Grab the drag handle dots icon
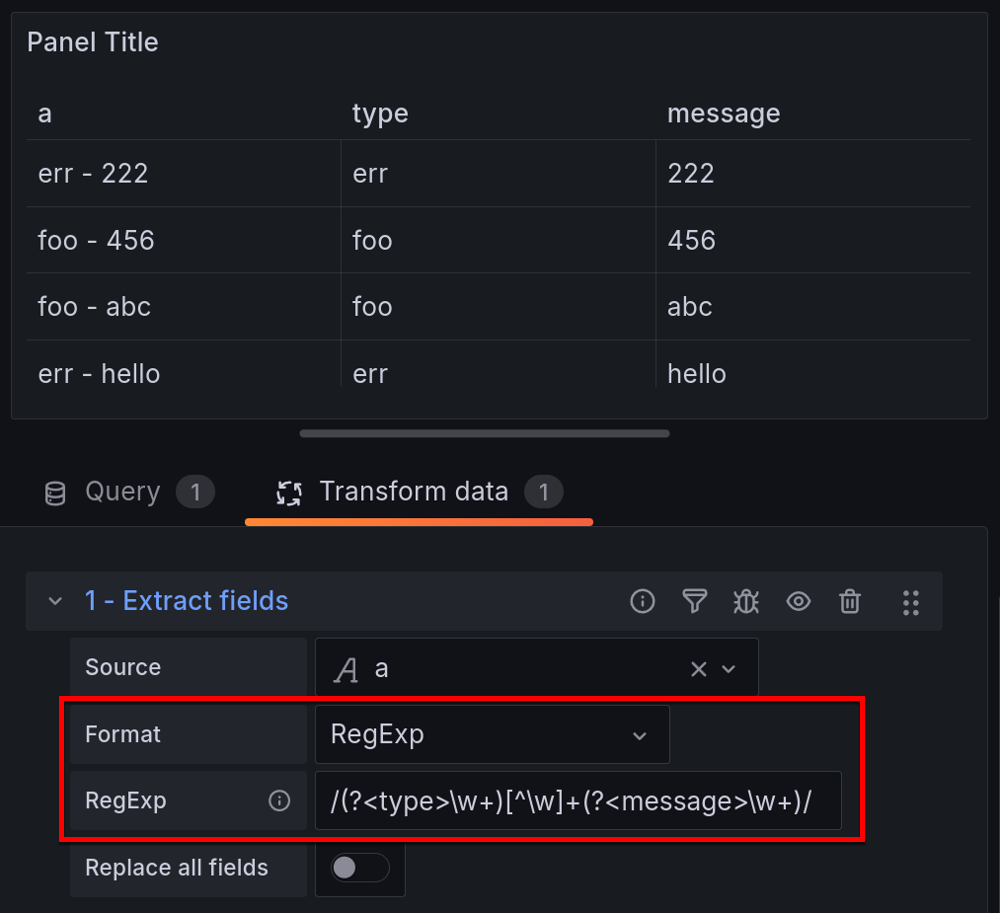 pos(910,601)
